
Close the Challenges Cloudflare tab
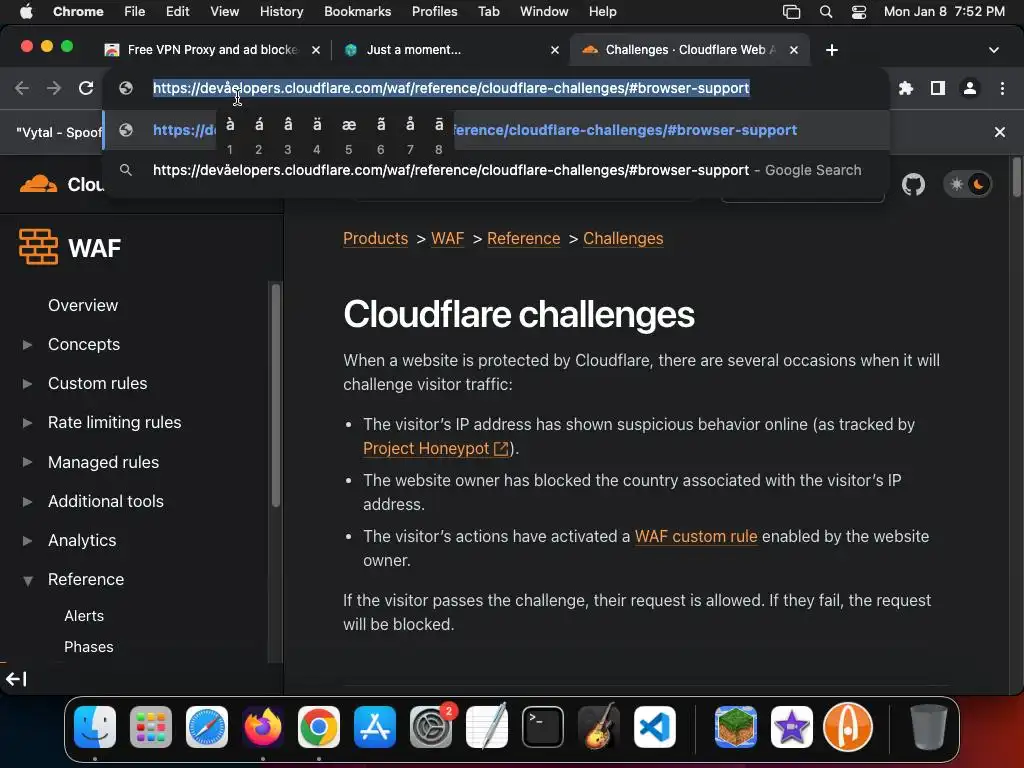pyautogui.click(x=793, y=50)
